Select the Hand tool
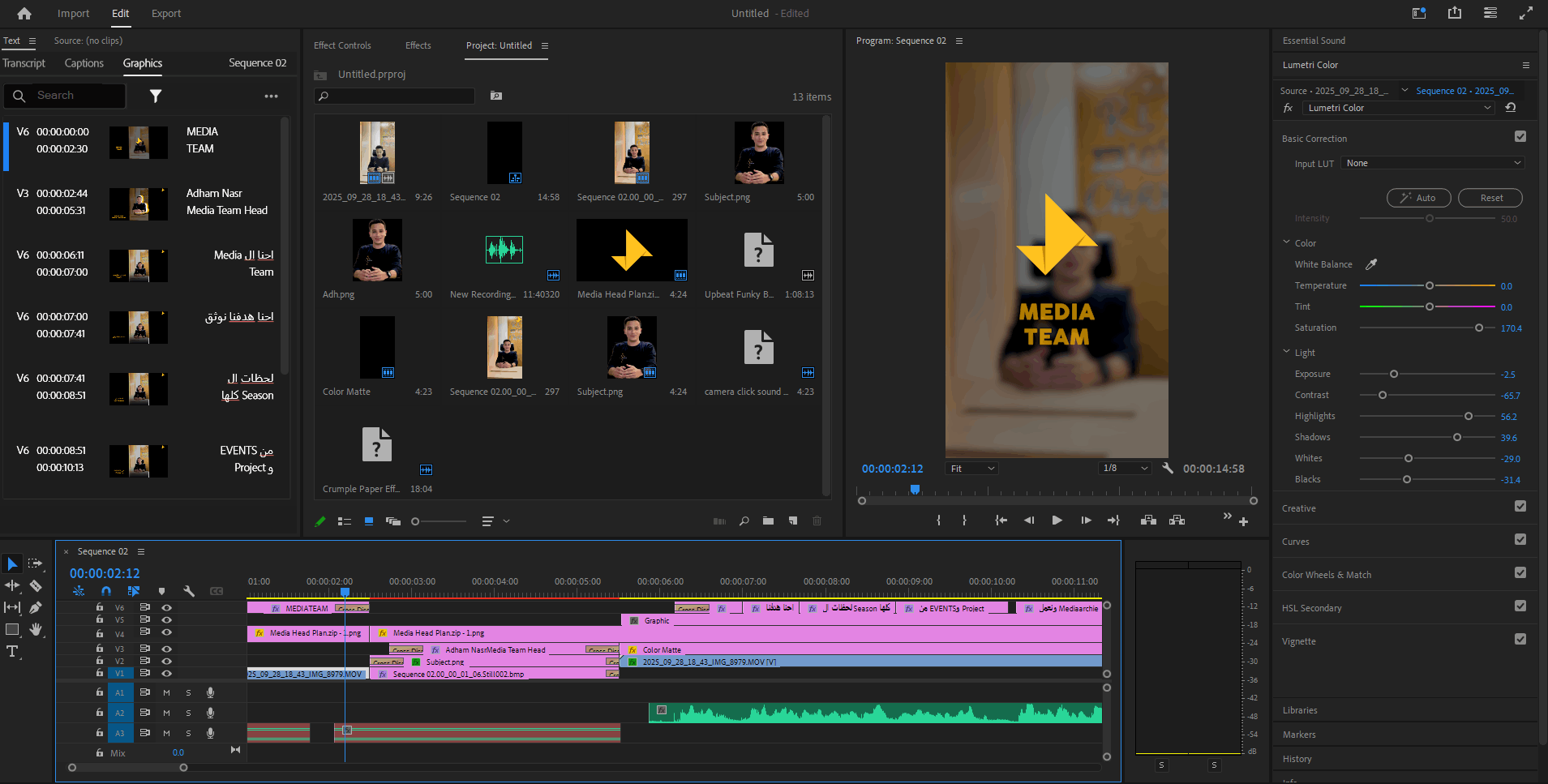 pos(36,629)
